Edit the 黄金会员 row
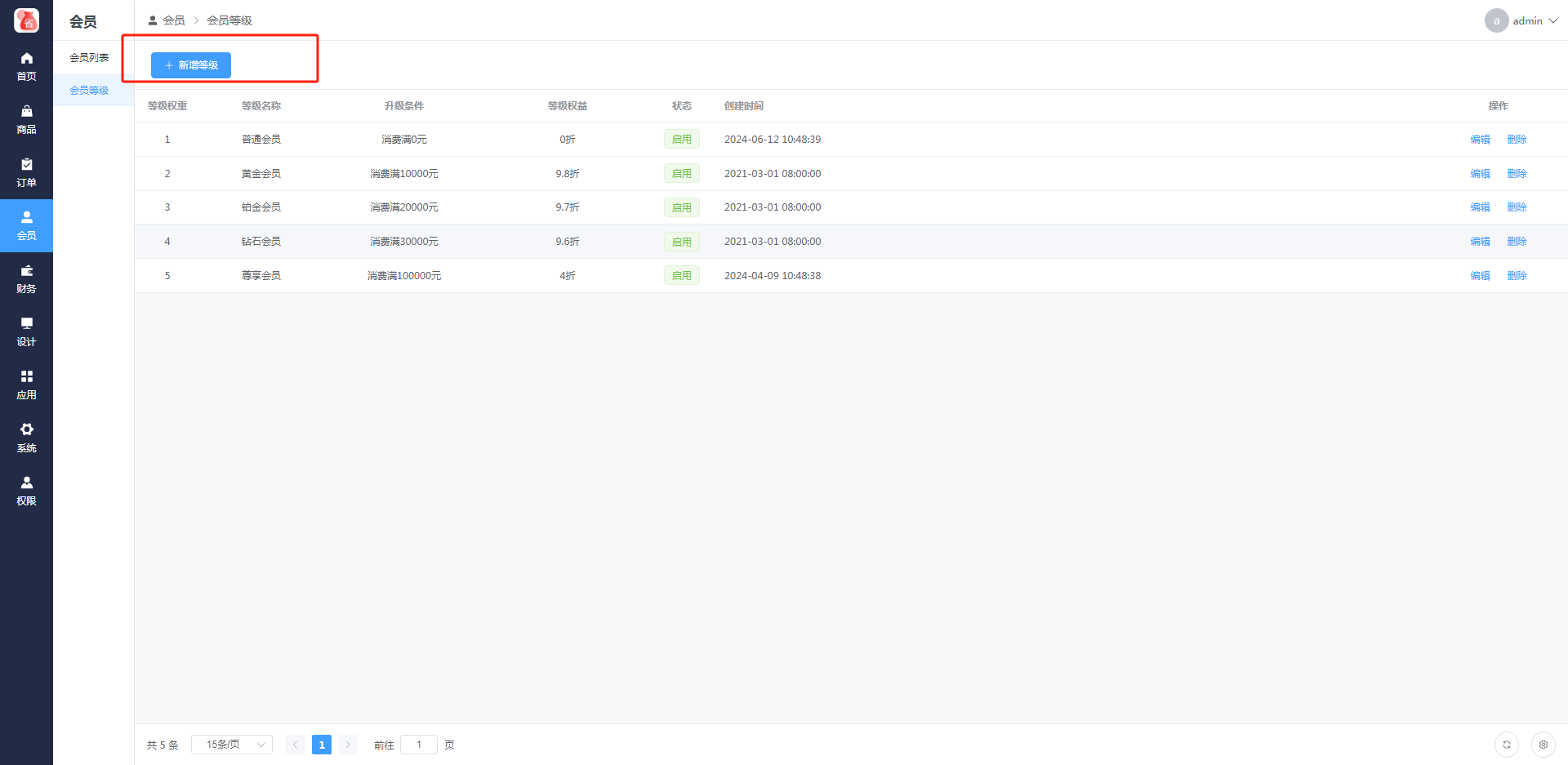This screenshot has width=1568, height=765. pos(1480,174)
